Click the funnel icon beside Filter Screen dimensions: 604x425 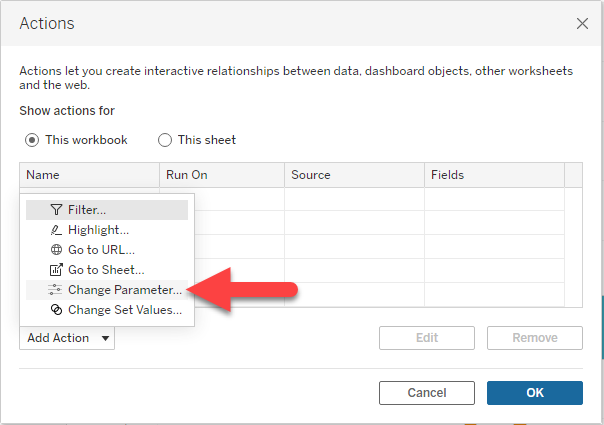[56, 210]
